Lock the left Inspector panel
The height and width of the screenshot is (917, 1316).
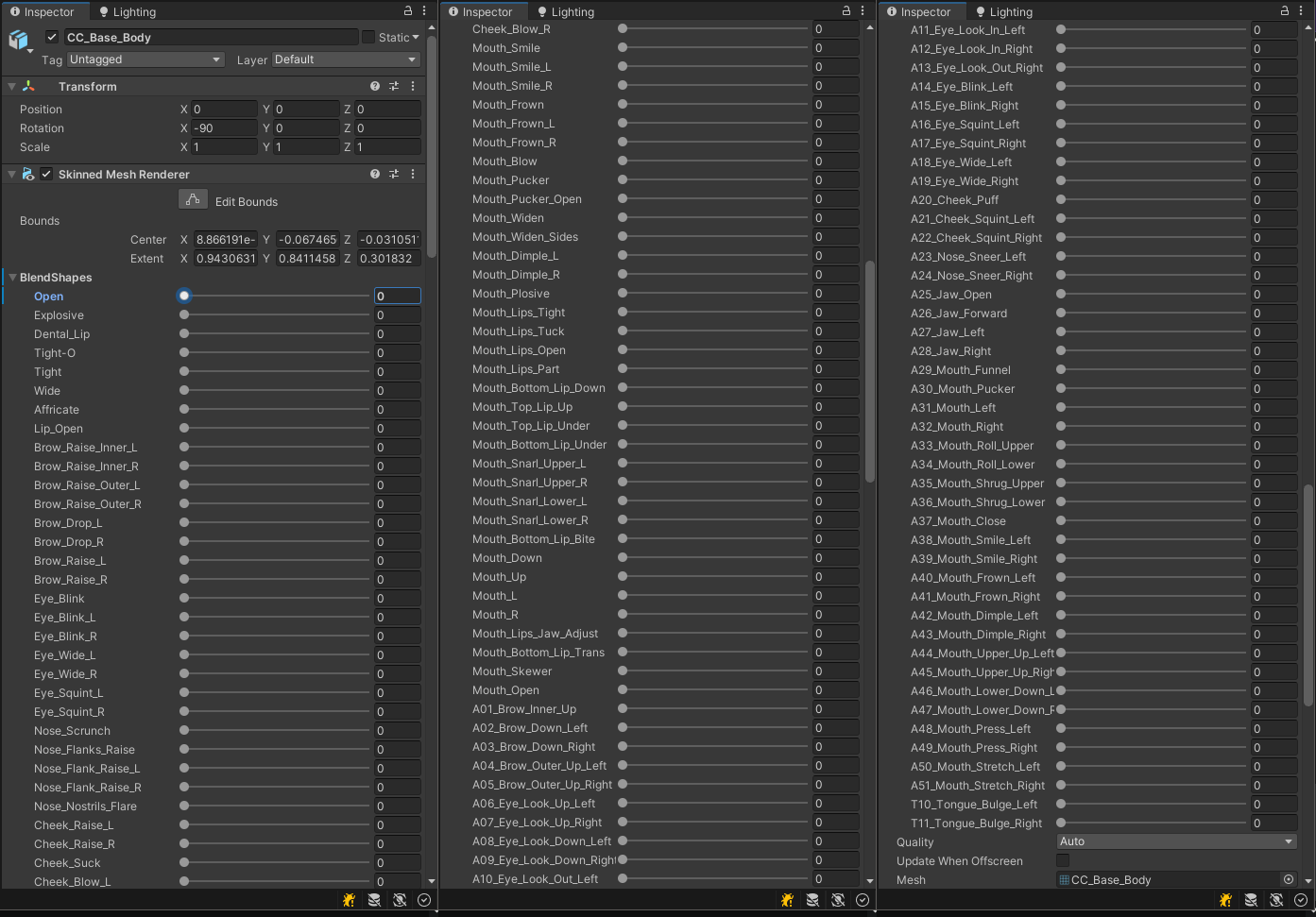coord(408,10)
